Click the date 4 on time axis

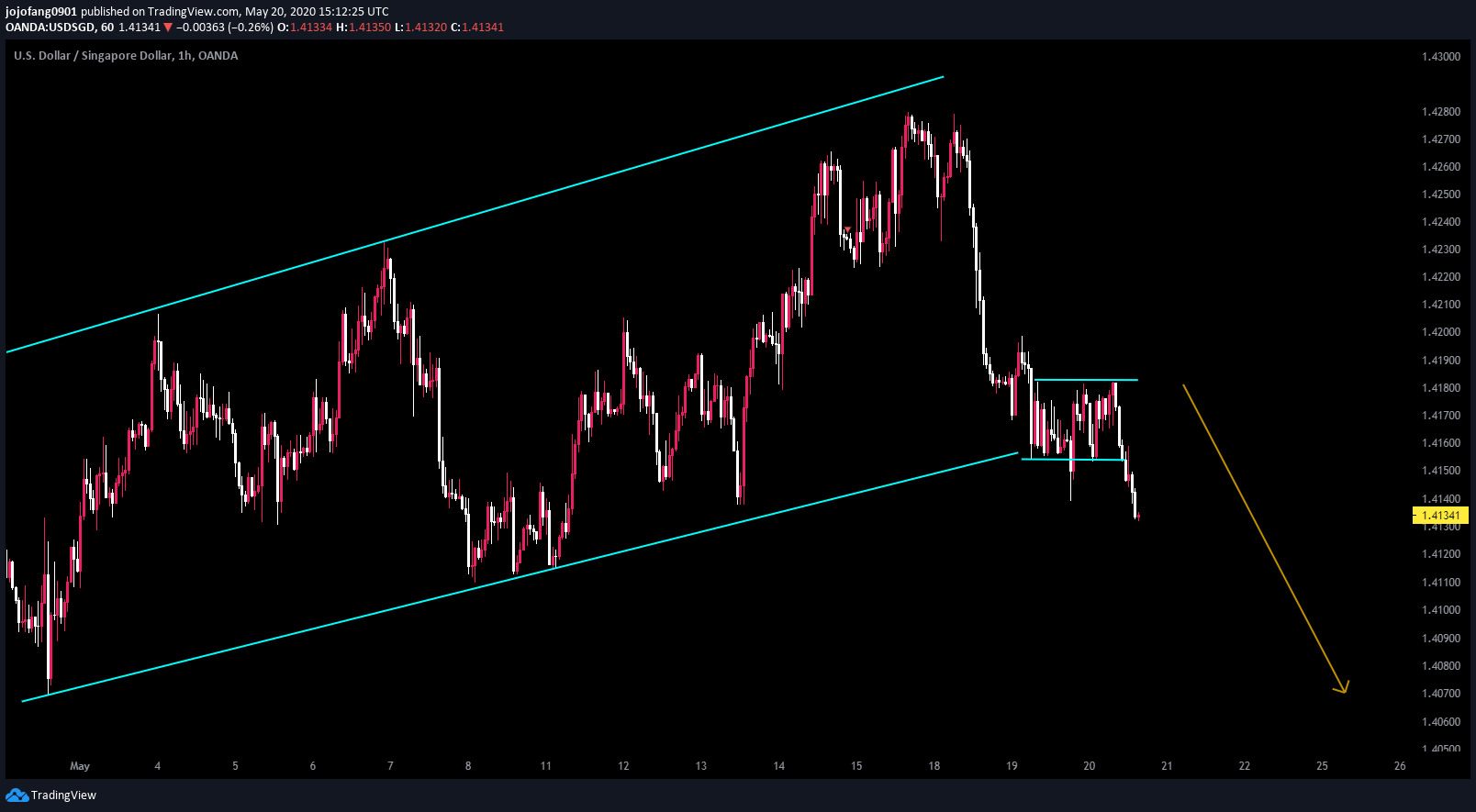tap(158, 766)
